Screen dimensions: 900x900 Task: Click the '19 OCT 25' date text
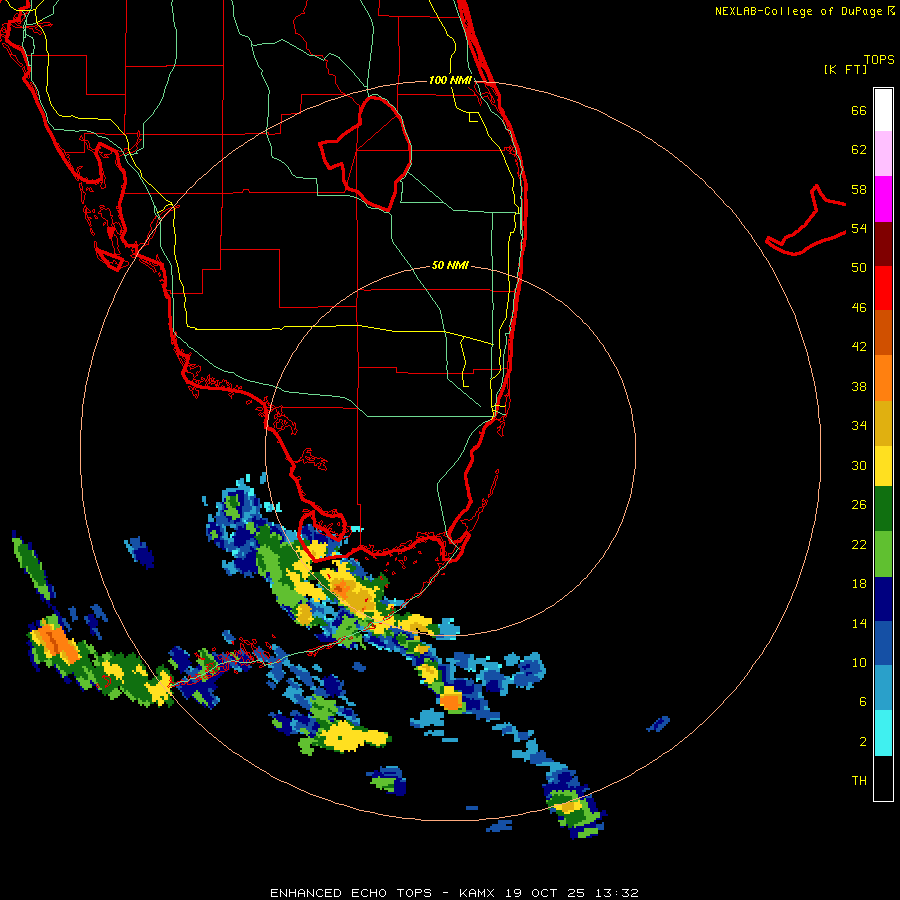pyautogui.click(x=545, y=893)
